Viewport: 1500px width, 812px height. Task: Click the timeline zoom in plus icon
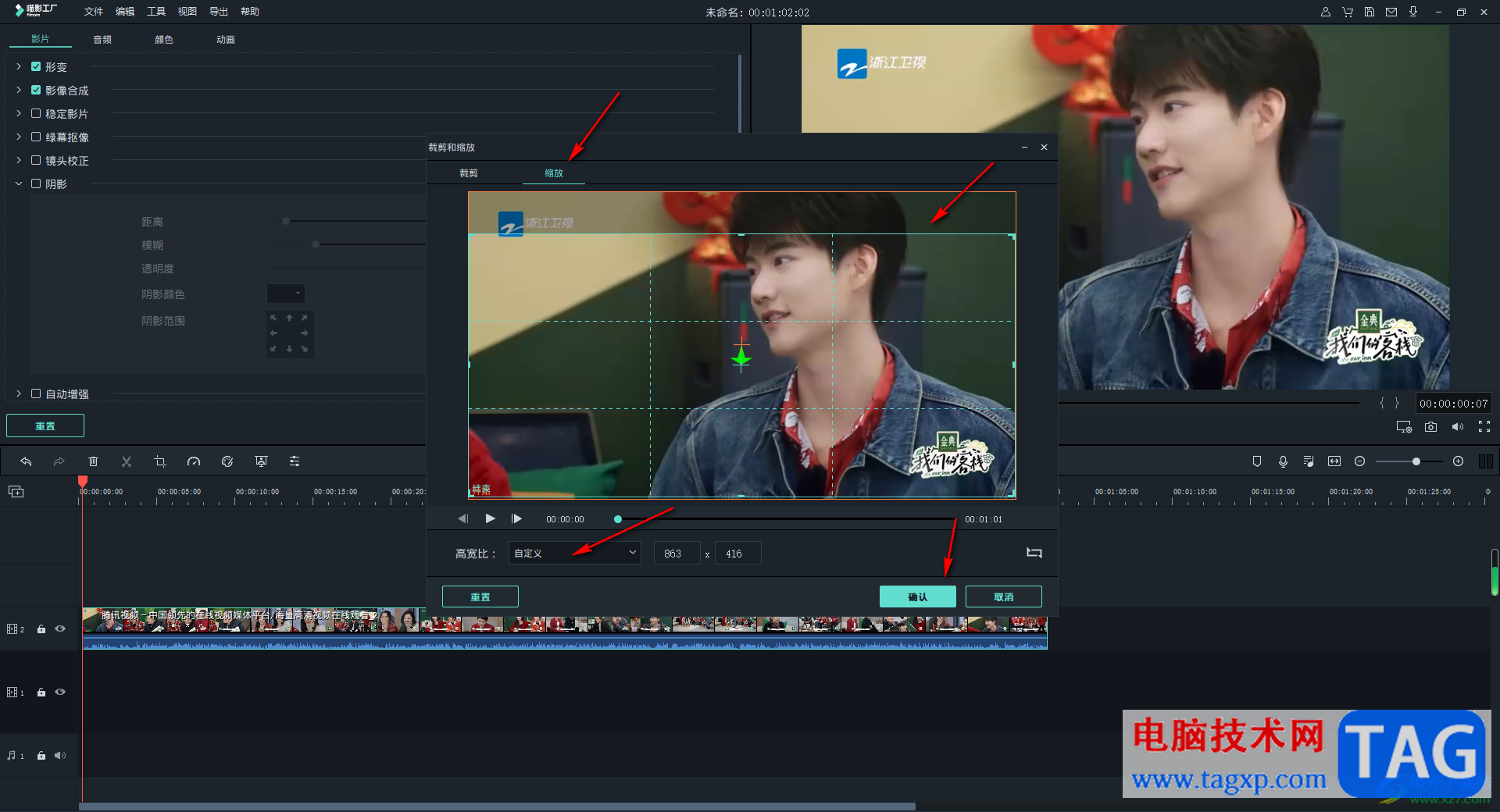(x=1458, y=461)
